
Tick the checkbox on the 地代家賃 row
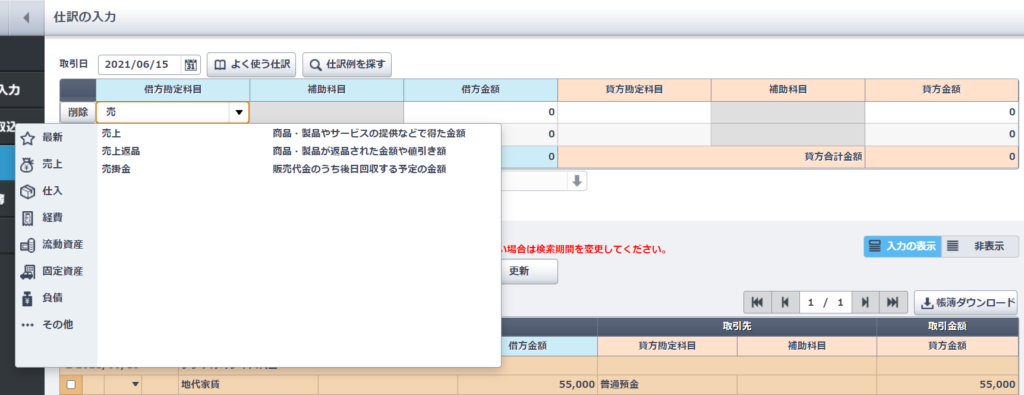(x=71, y=385)
